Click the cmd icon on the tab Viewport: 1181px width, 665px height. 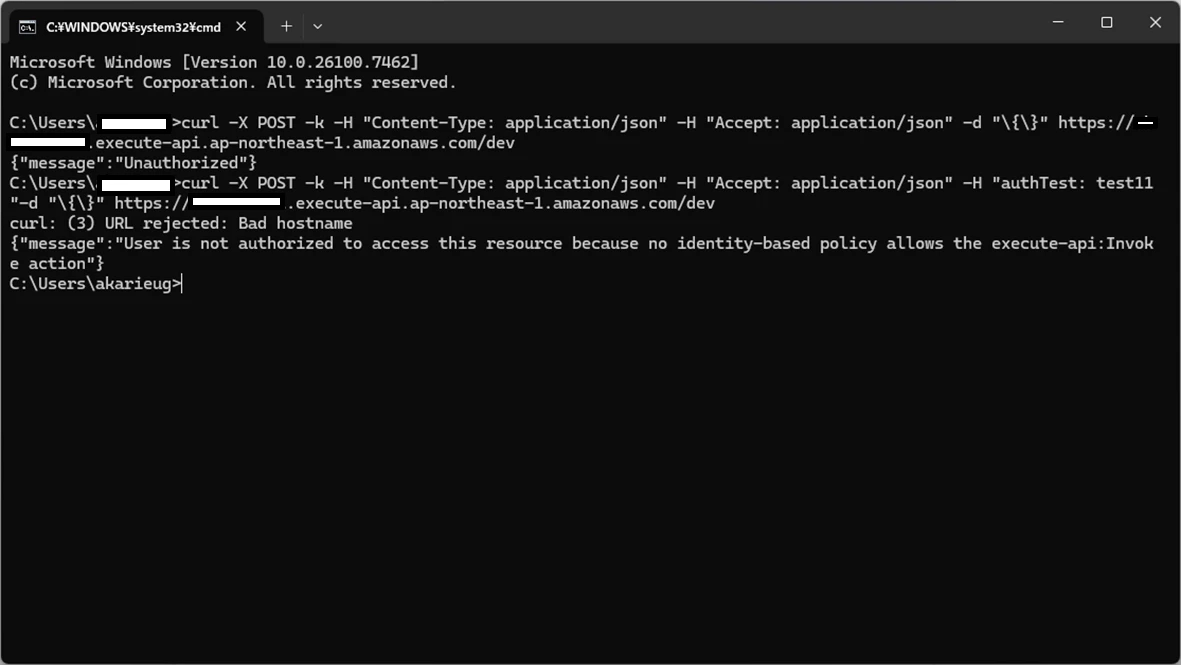tap(27, 27)
